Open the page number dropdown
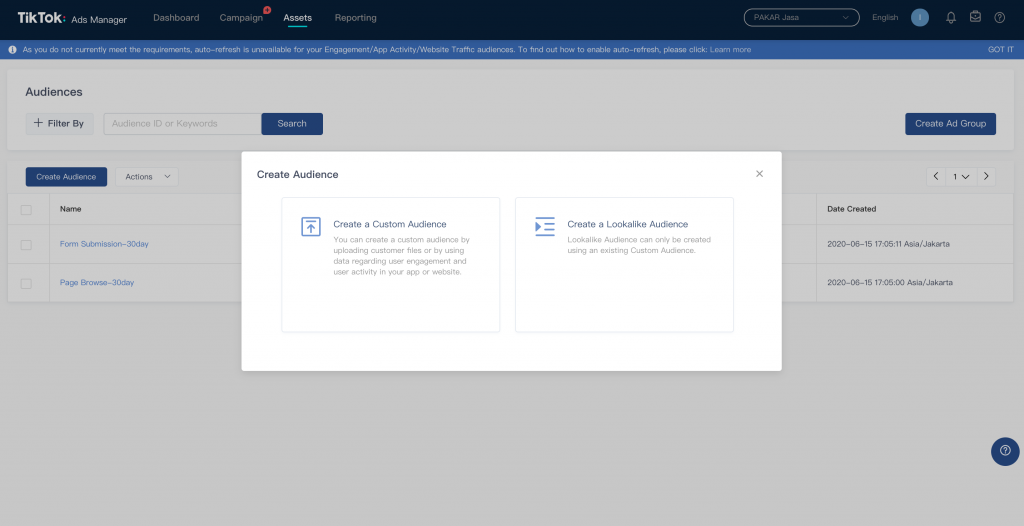This screenshot has height=526, width=1024. [961, 176]
